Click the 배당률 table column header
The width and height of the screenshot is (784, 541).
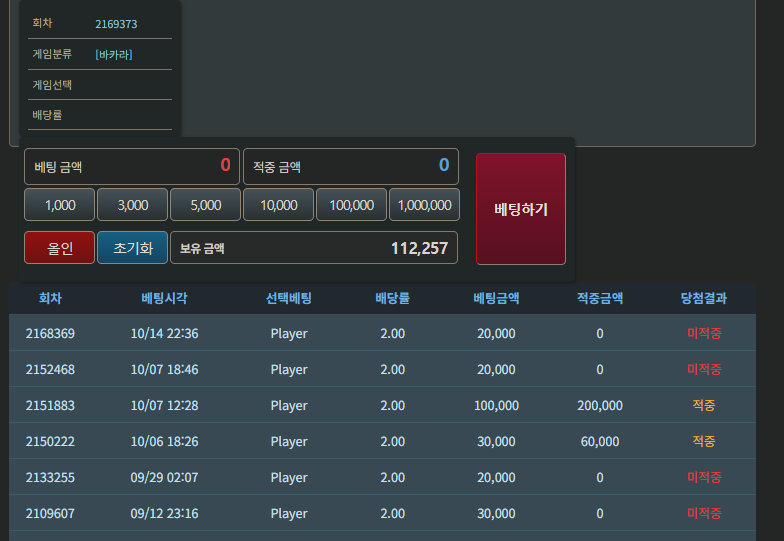click(x=392, y=298)
